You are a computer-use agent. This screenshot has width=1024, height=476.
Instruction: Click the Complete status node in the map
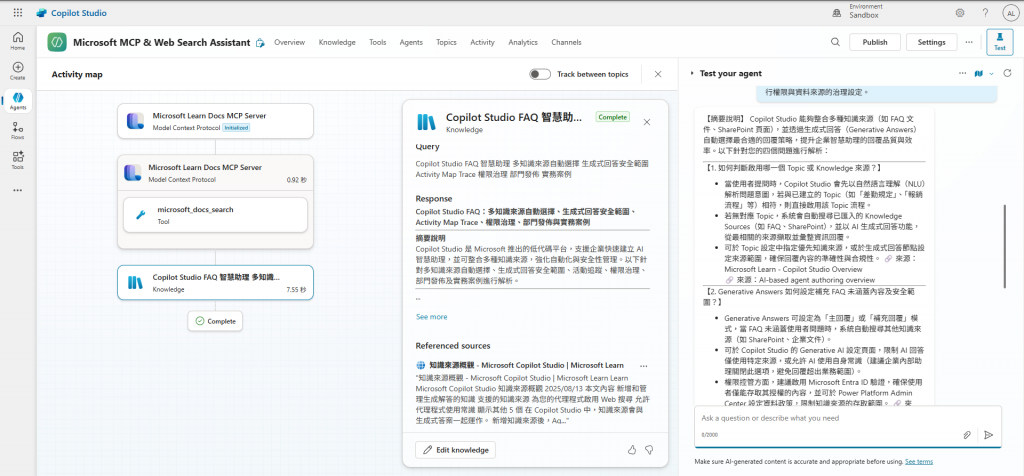[x=216, y=321]
